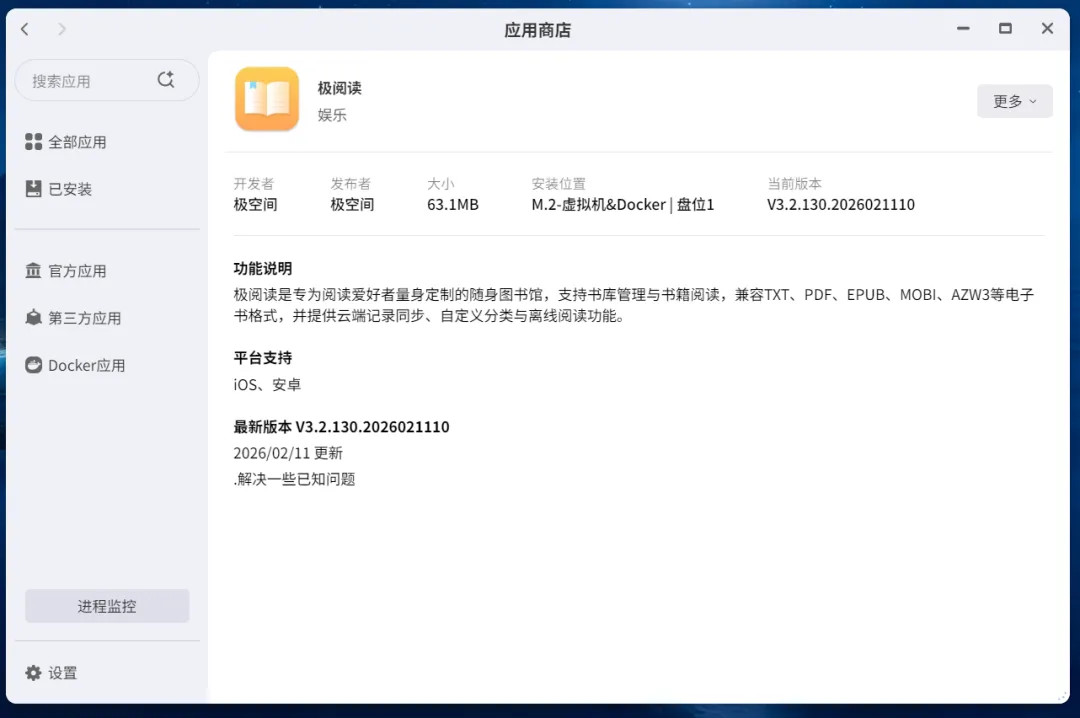Open 进程监控 process monitor

click(x=107, y=606)
